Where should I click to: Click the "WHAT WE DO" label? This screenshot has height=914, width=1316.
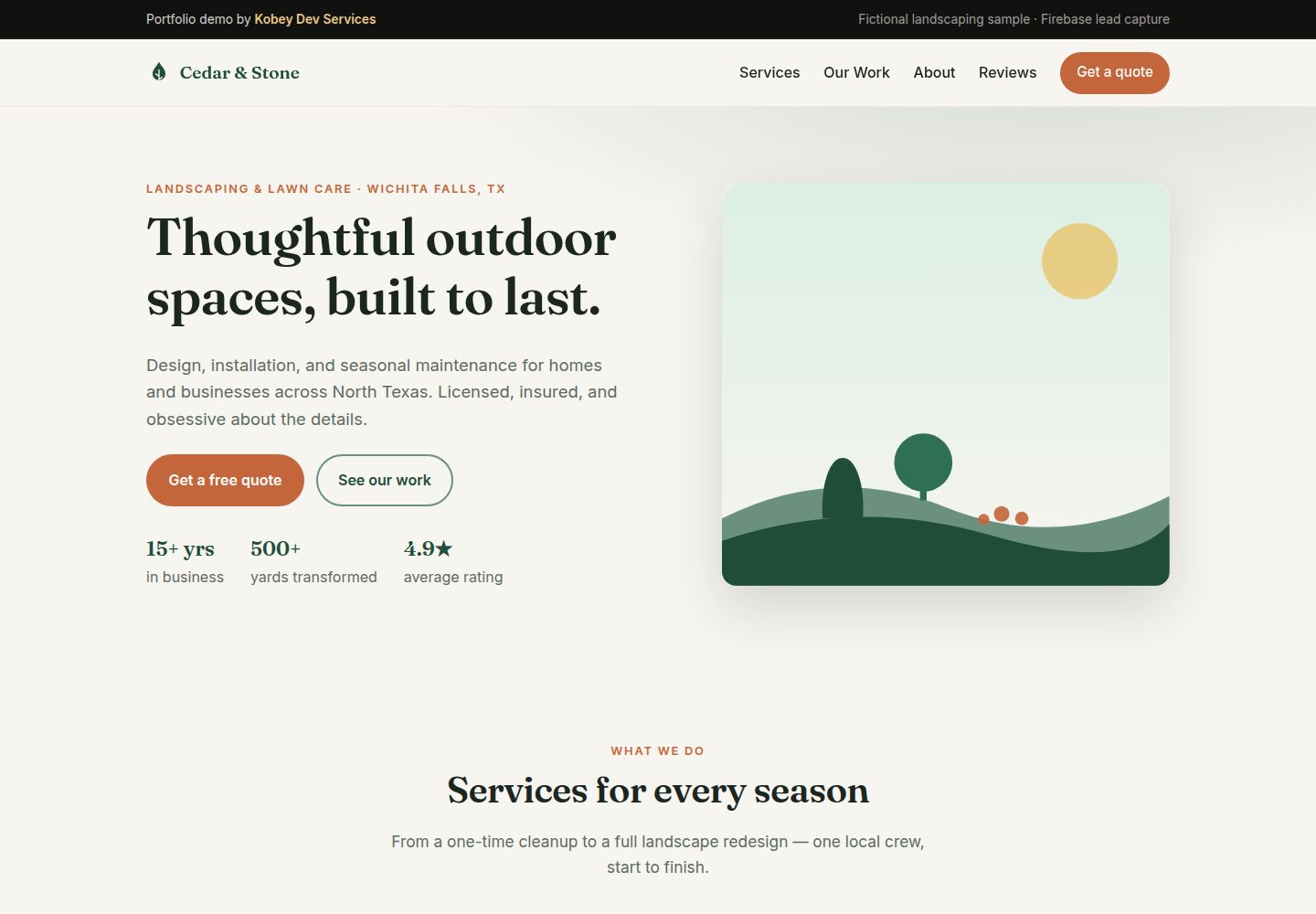(x=658, y=751)
